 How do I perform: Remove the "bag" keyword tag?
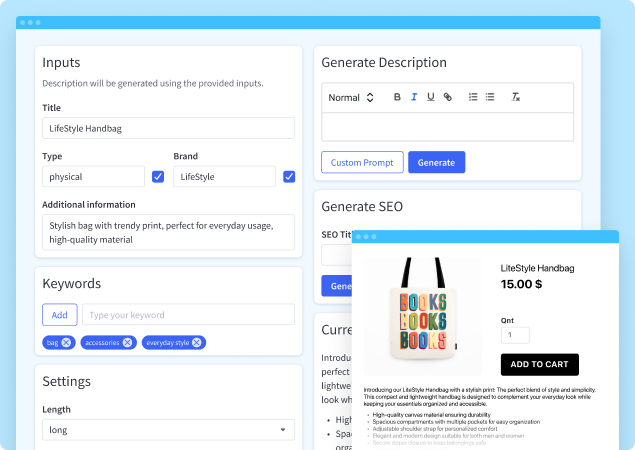tap(66, 342)
